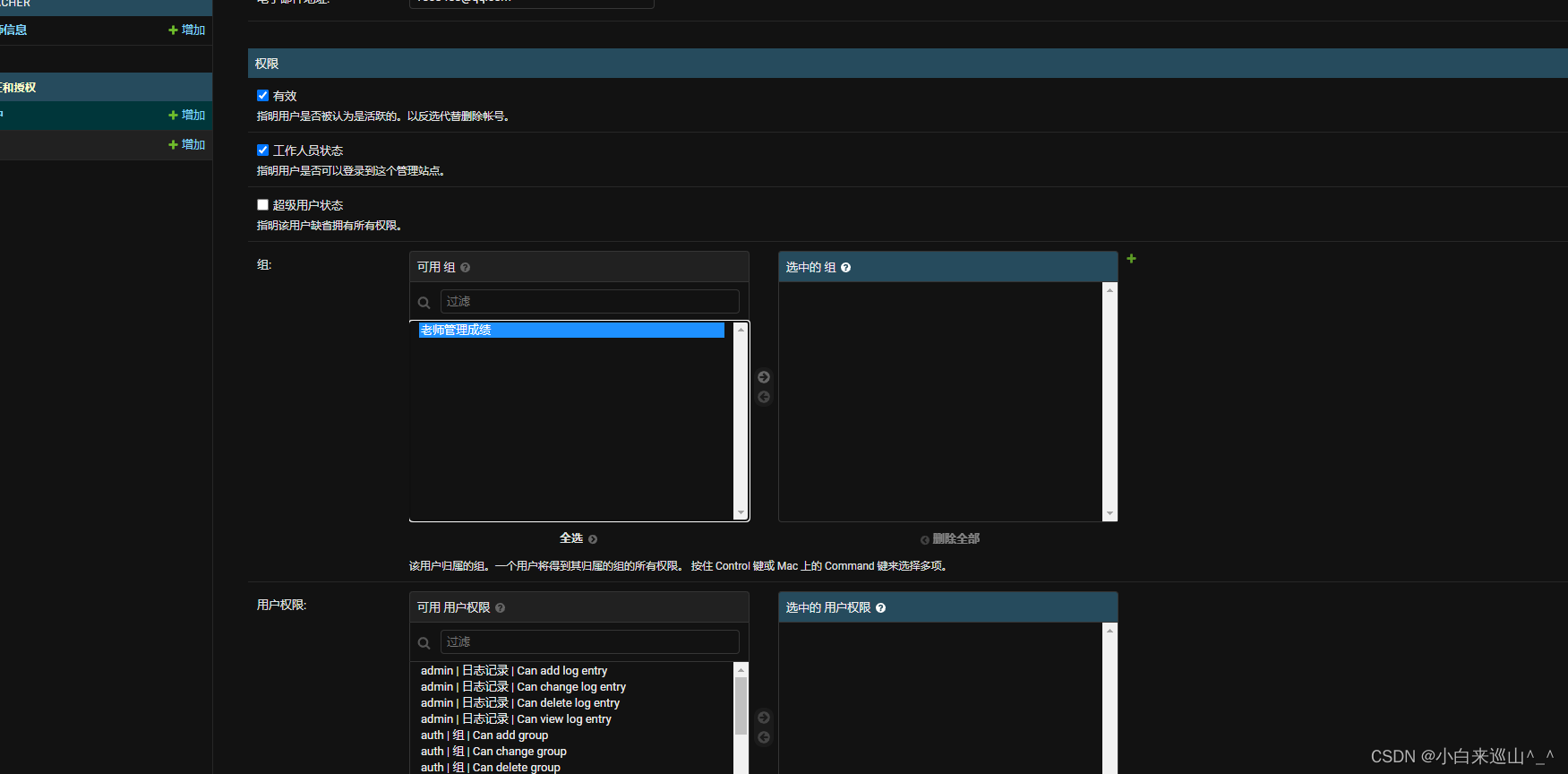Click help icon next to 可用 组
The width and height of the screenshot is (1568, 774).
pyautogui.click(x=465, y=267)
